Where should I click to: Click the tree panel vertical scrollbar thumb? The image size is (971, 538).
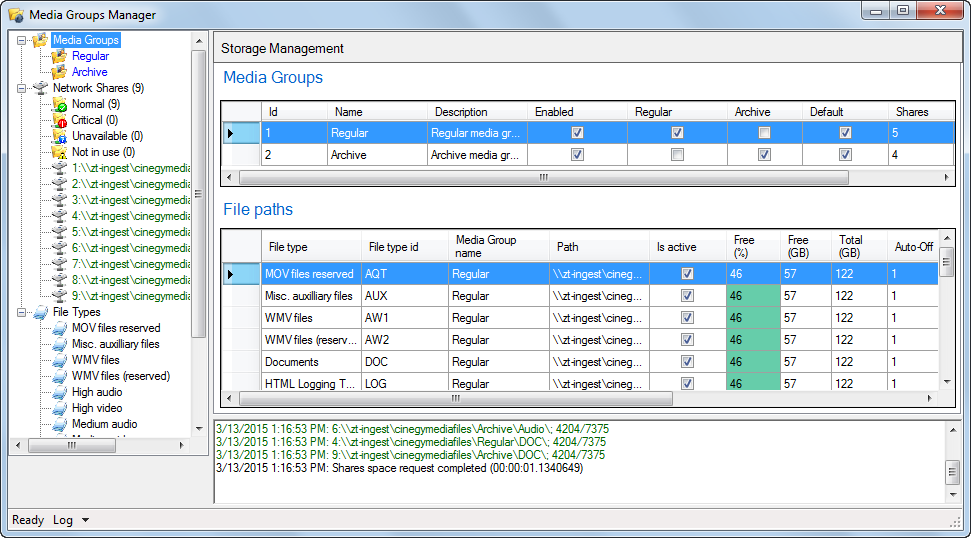199,194
